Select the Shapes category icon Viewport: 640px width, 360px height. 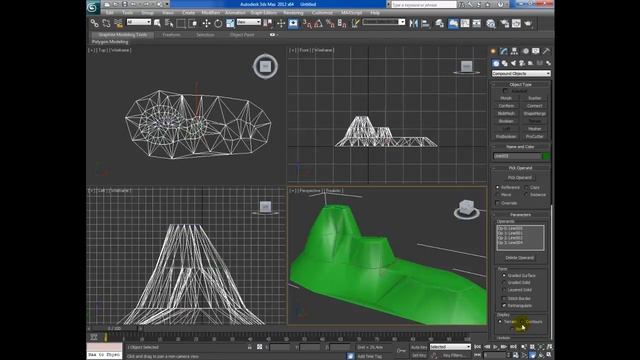(504, 63)
